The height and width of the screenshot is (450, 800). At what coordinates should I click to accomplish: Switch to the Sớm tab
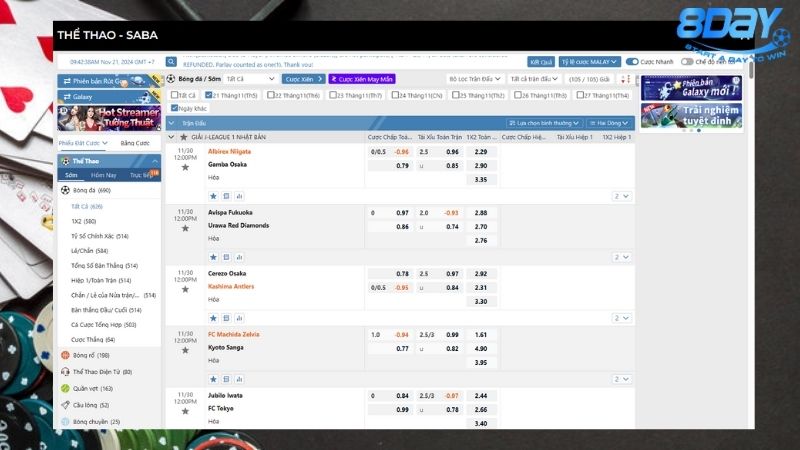pyautogui.click(x=71, y=175)
